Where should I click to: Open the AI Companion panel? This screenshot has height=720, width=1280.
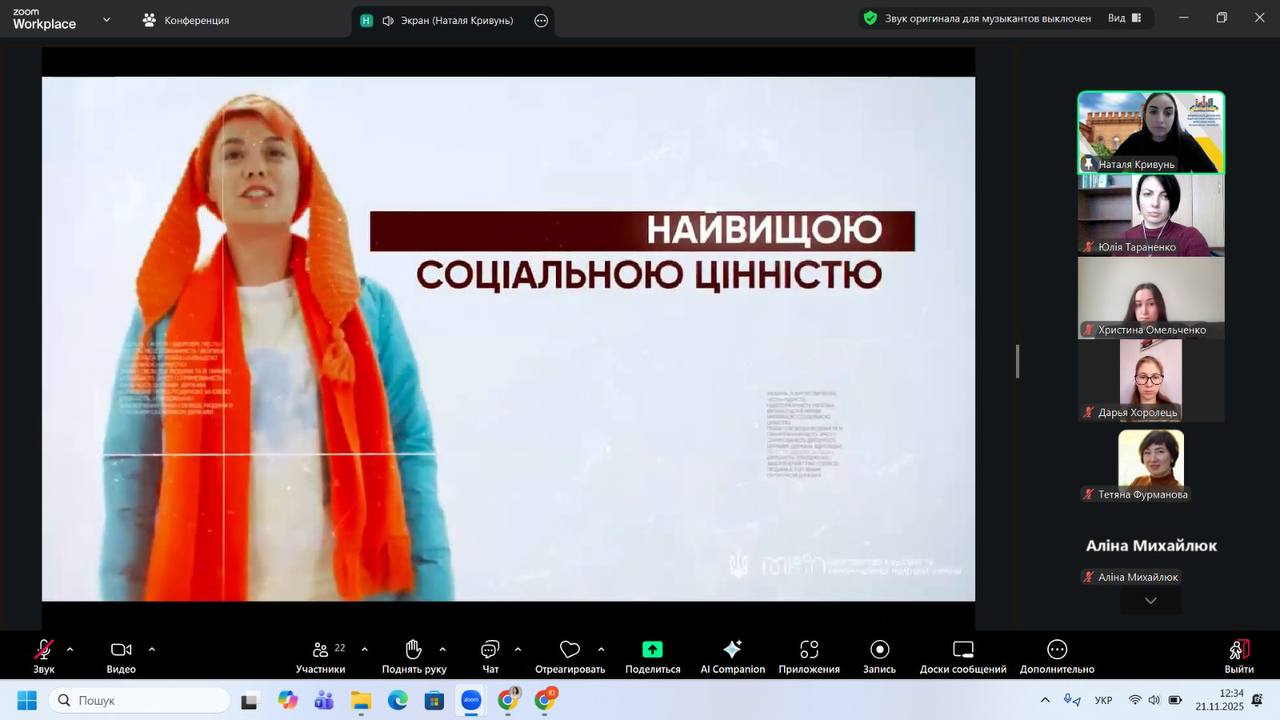point(732,656)
